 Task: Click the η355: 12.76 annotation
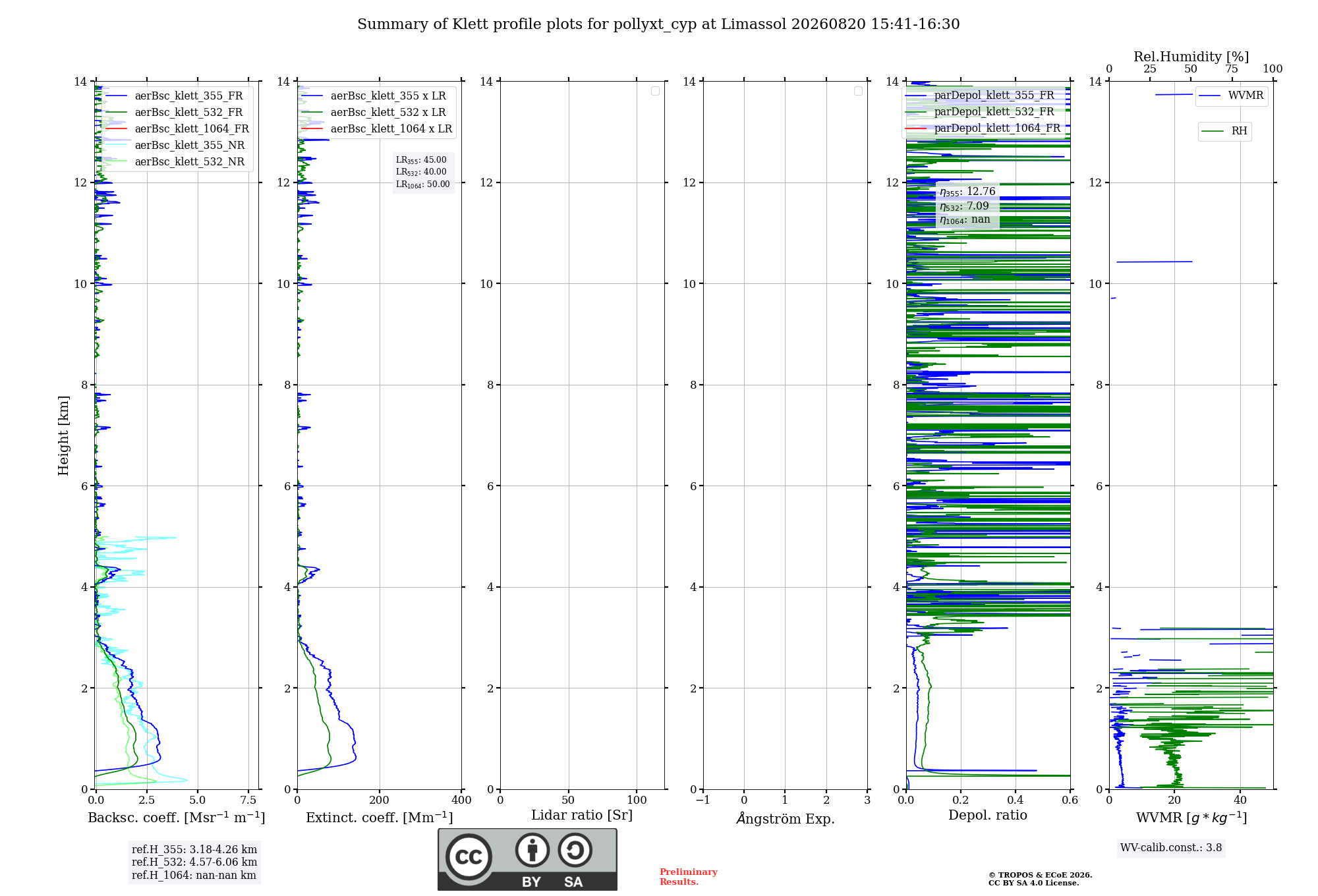(x=967, y=192)
